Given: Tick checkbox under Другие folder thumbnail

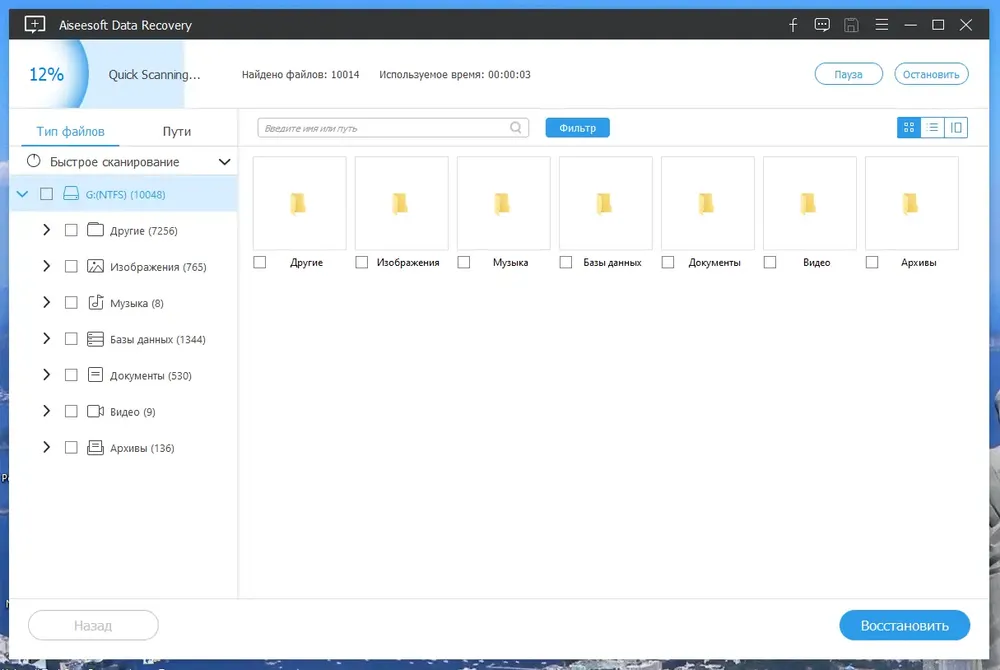Looking at the screenshot, I should coord(260,262).
